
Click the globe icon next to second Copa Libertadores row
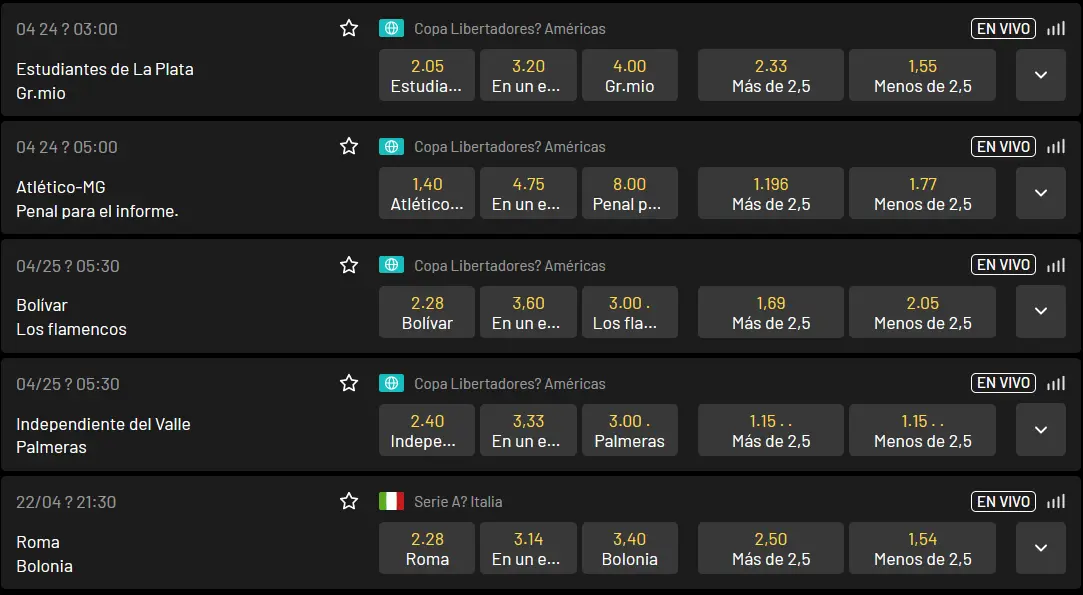(x=391, y=146)
